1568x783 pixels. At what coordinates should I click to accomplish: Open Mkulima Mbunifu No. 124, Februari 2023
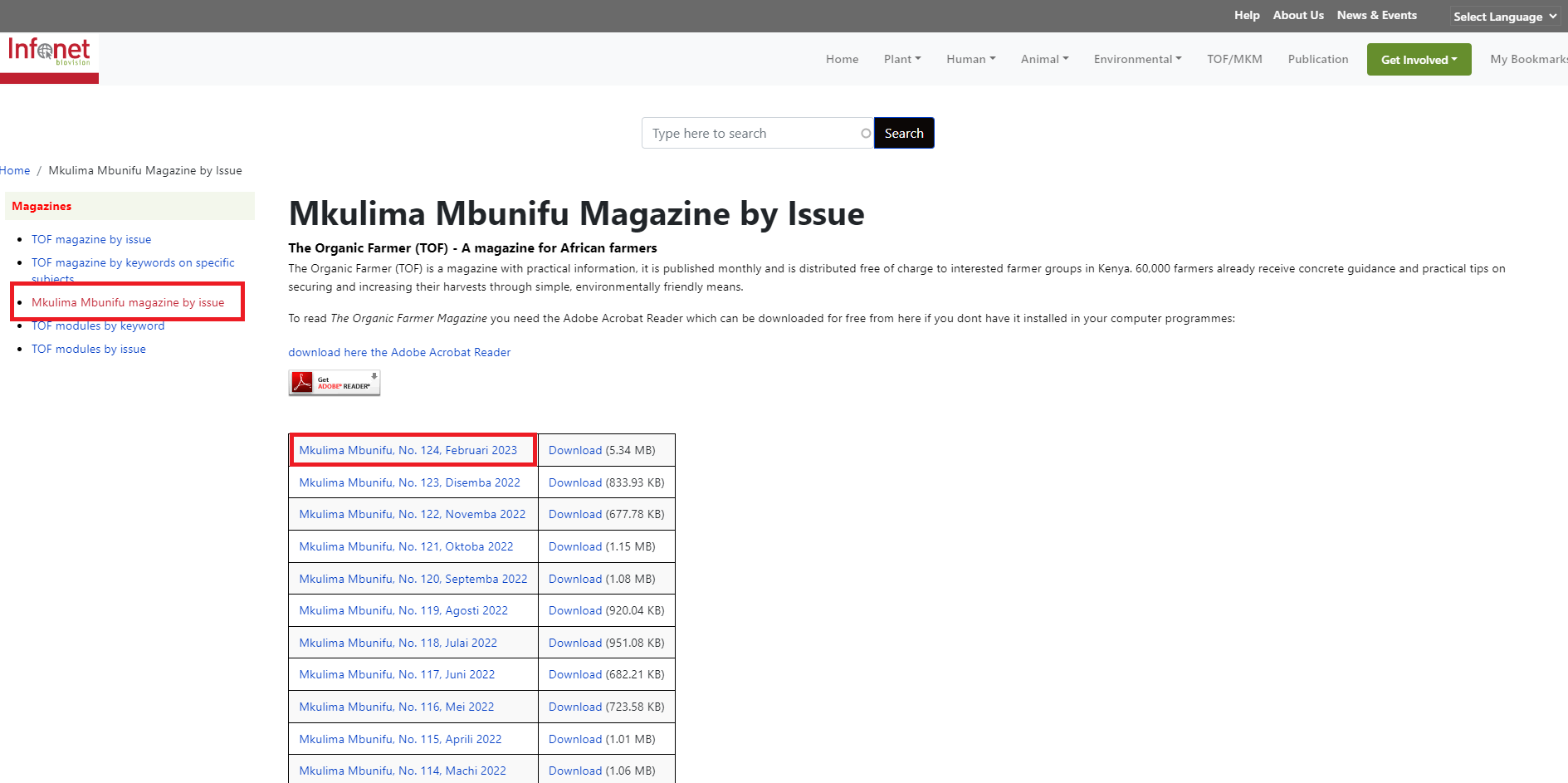(x=408, y=450)
